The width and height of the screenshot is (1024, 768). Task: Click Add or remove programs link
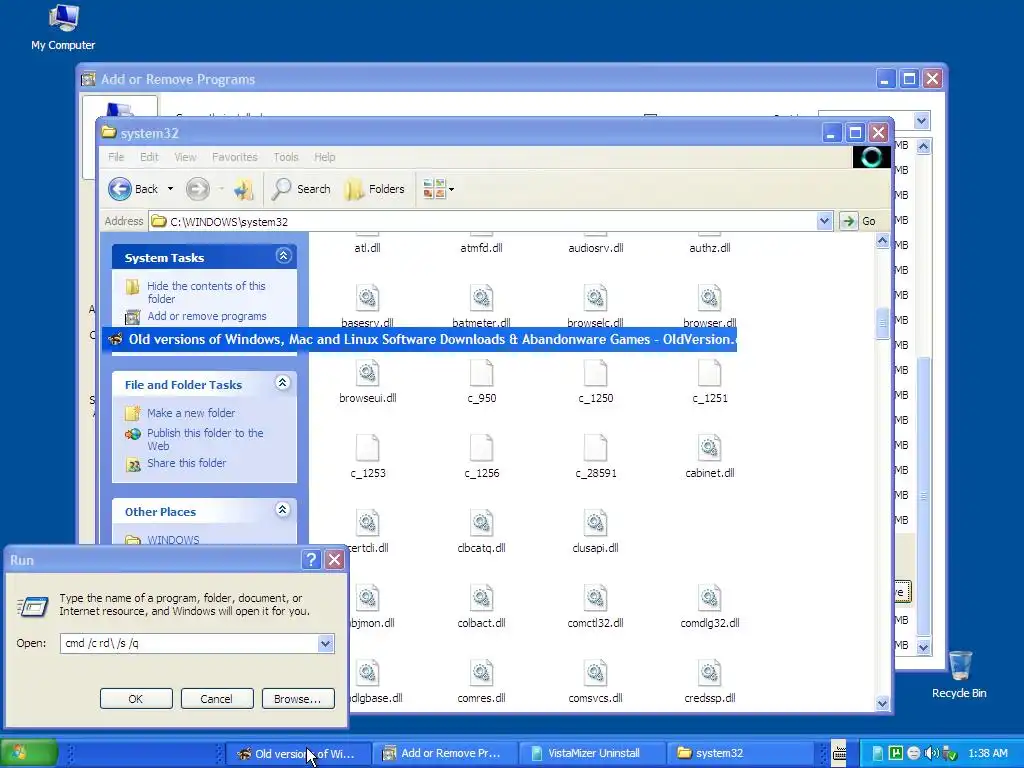tap(206, 316)
